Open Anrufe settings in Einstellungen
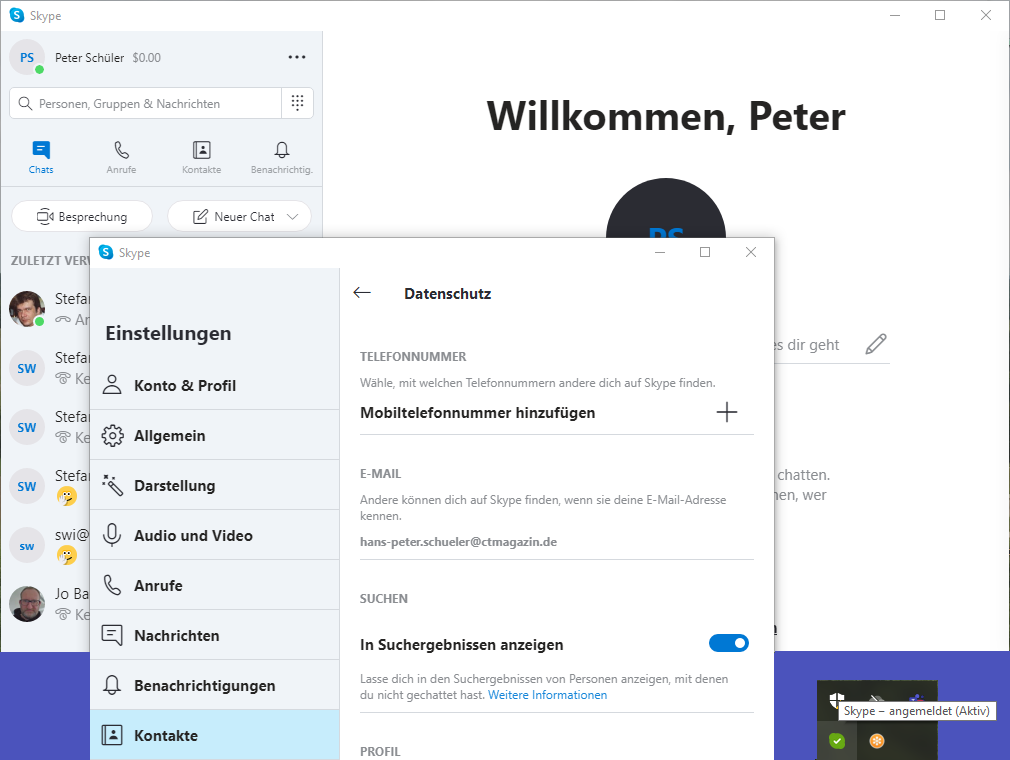 [x=214, y=585]
